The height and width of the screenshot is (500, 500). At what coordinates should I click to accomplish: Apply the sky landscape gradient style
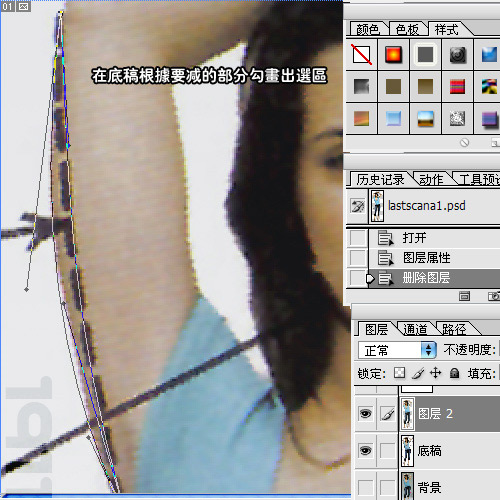(425, 118)
